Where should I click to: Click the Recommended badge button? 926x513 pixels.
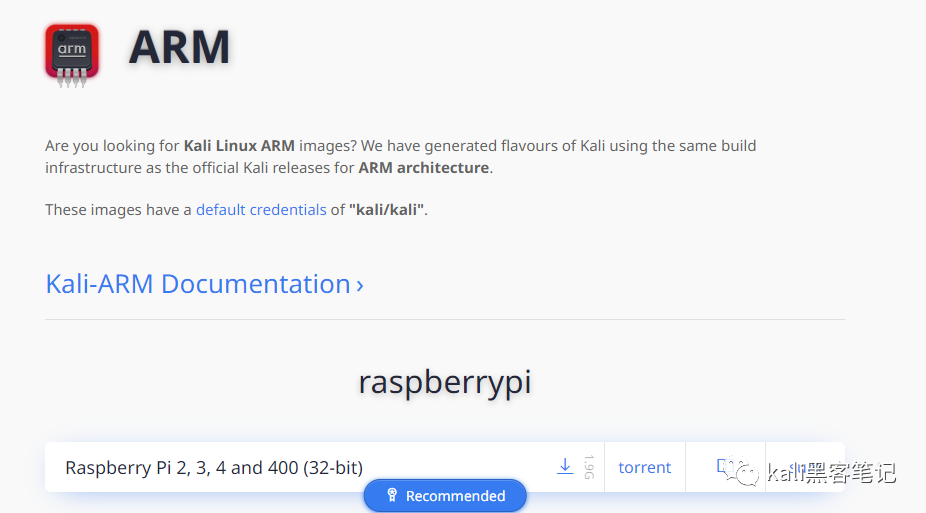coord(445,496)
